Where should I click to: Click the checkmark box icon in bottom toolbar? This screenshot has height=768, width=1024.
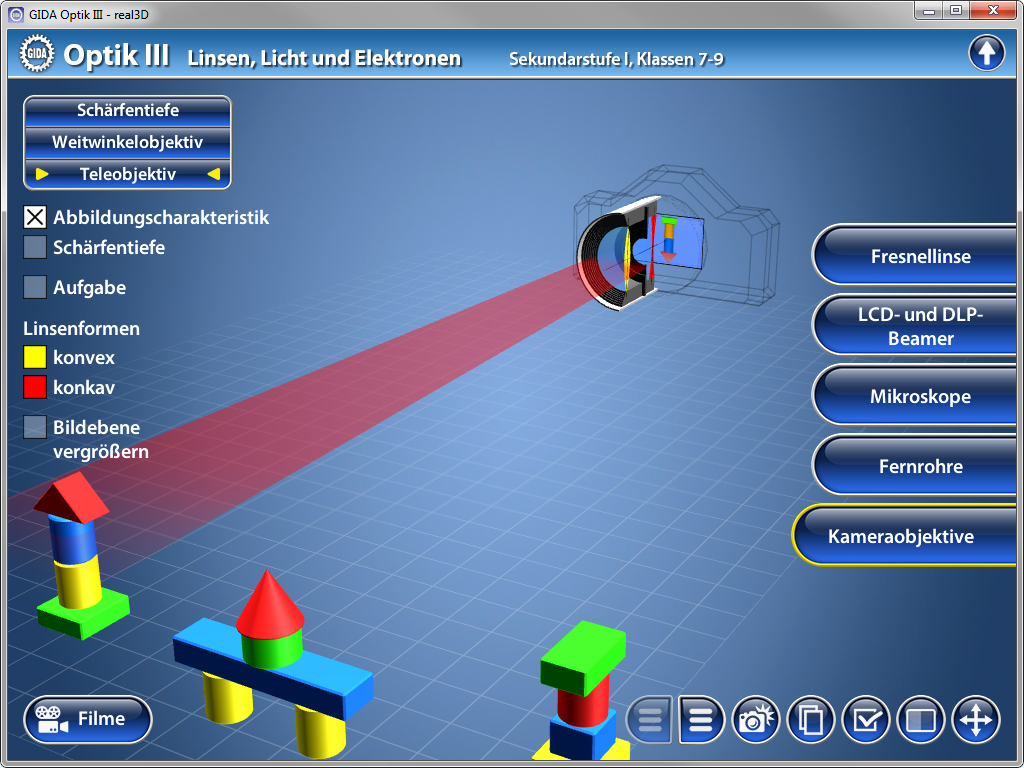(865, 719)
